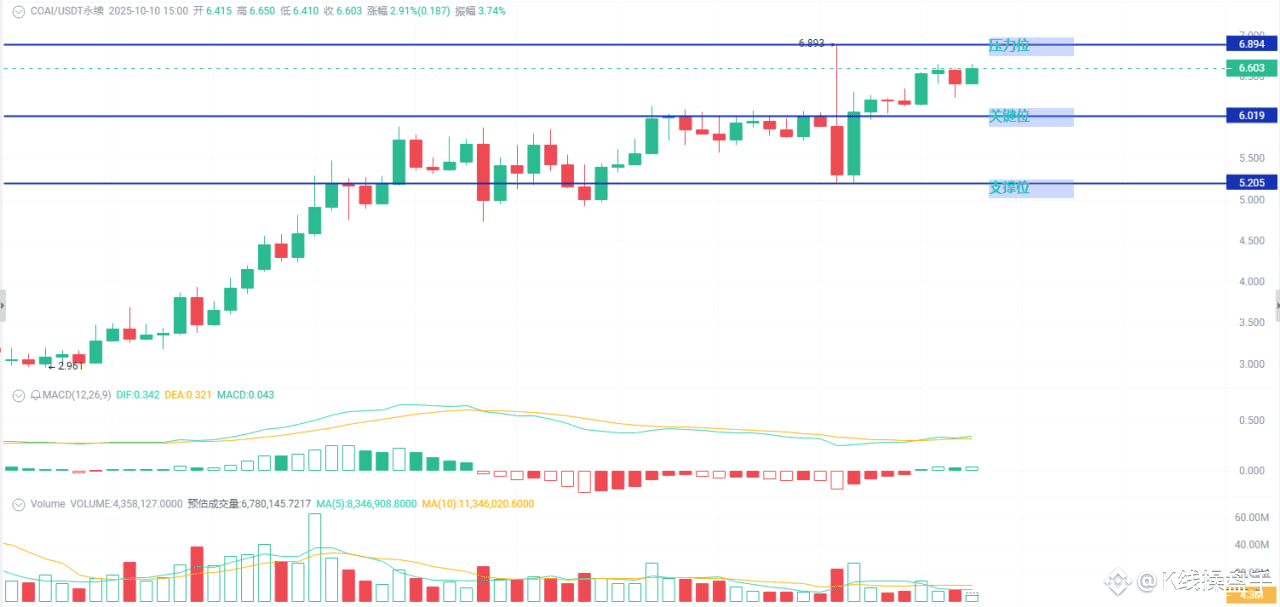Click the orange 4.3M volume axis tag

[1251, 595]
